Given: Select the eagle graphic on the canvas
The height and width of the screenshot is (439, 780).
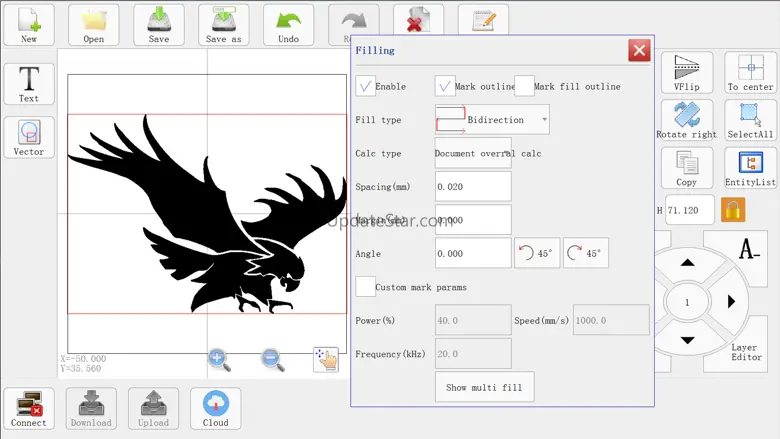Looking at the screenshot, I should click(x=206, y=214).
